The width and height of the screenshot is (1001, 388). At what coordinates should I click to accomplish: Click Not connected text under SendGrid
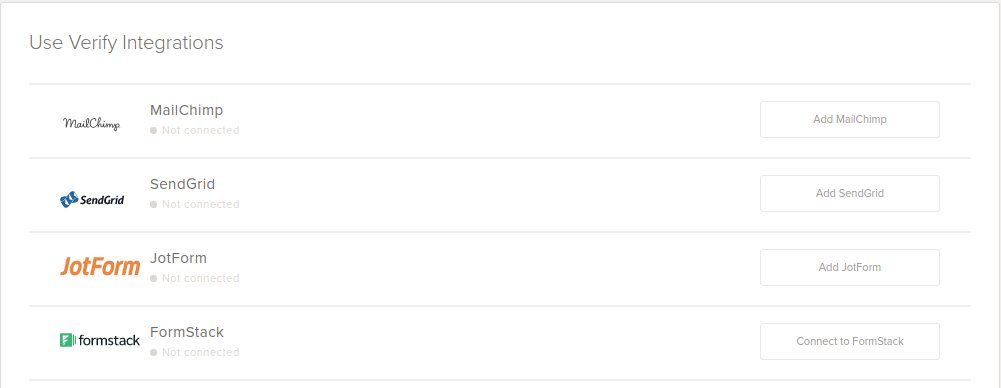[200, 204]
